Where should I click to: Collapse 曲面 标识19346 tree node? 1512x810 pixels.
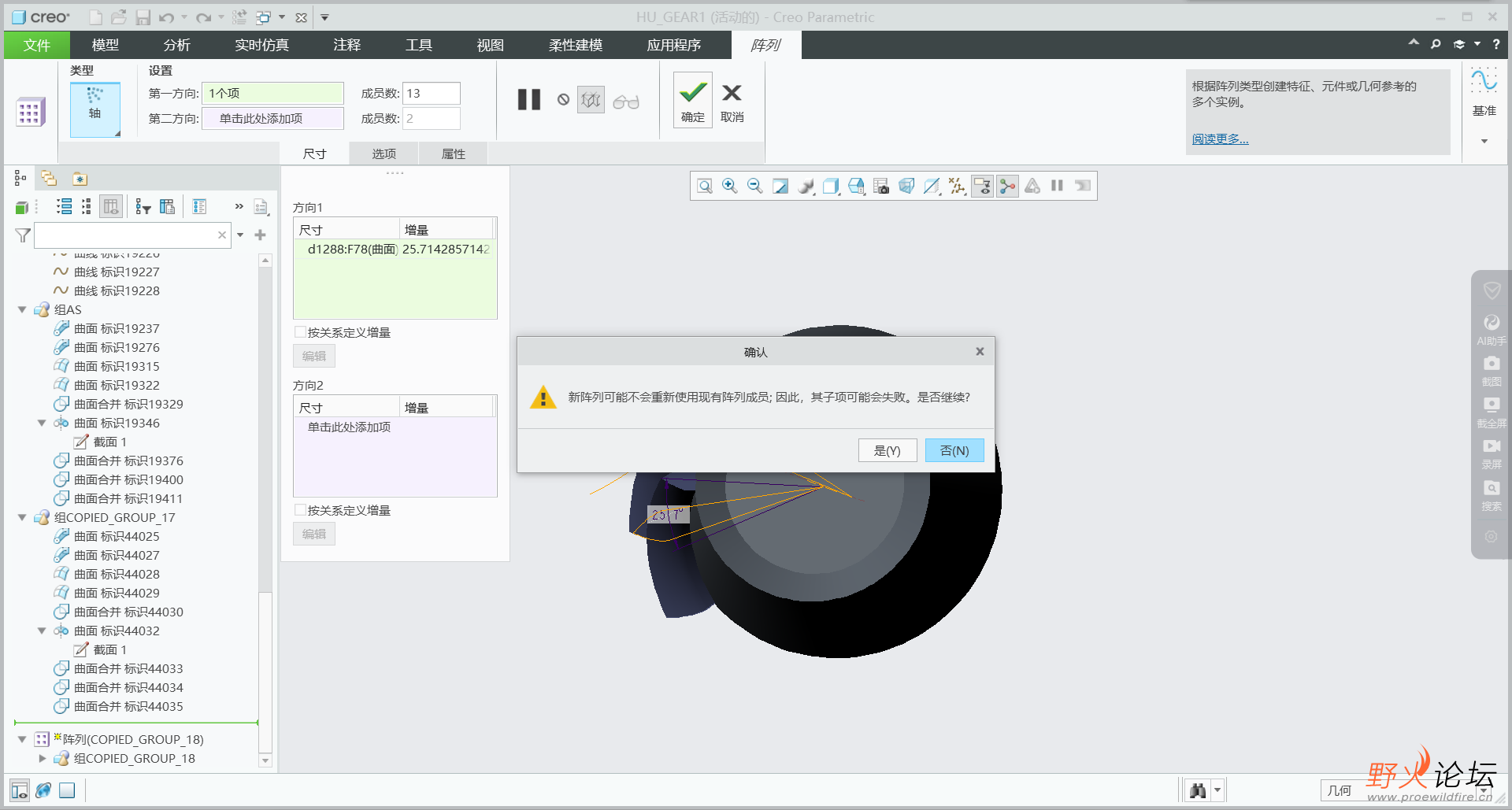point(42,423)
